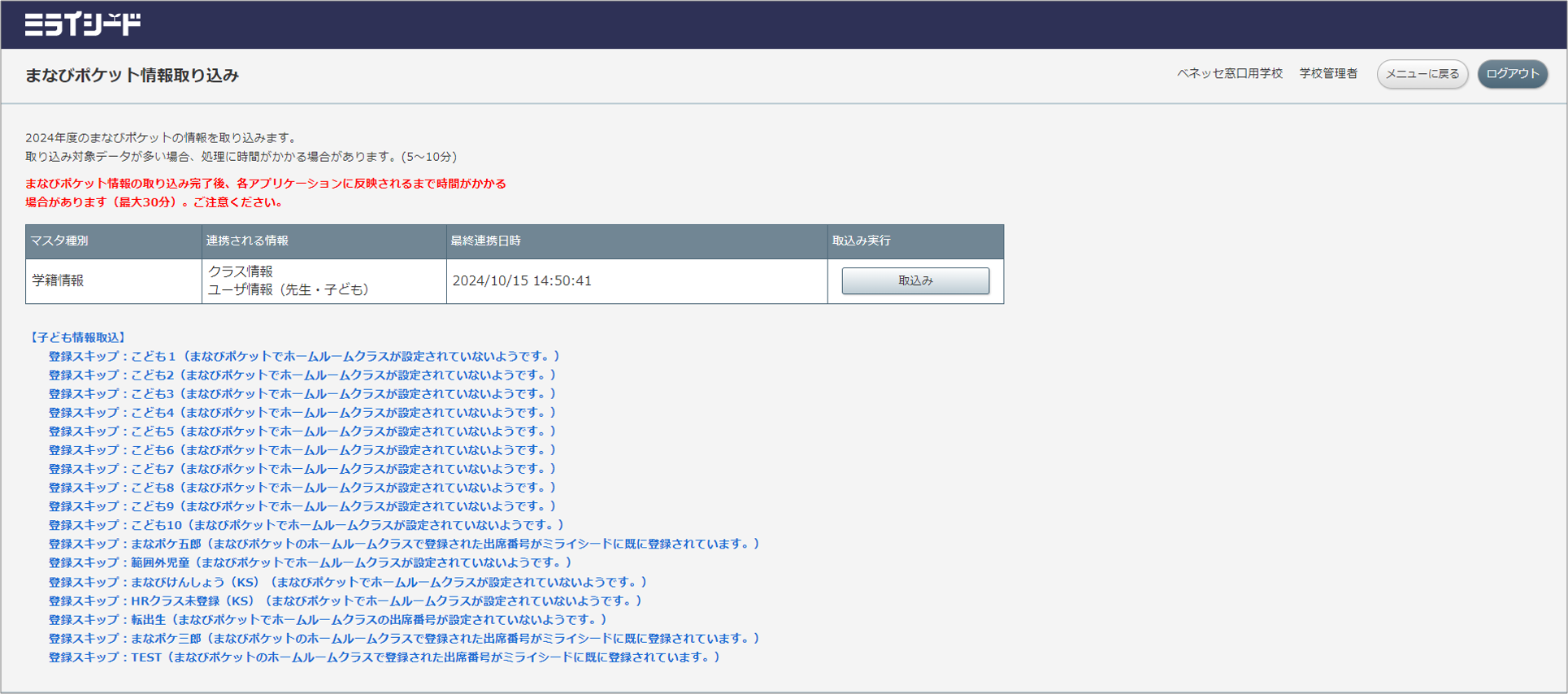Click the 範囲外児童 skip message
This screenshot has width=1568, height=694.
pyautogui.click(x=310, y=563)
